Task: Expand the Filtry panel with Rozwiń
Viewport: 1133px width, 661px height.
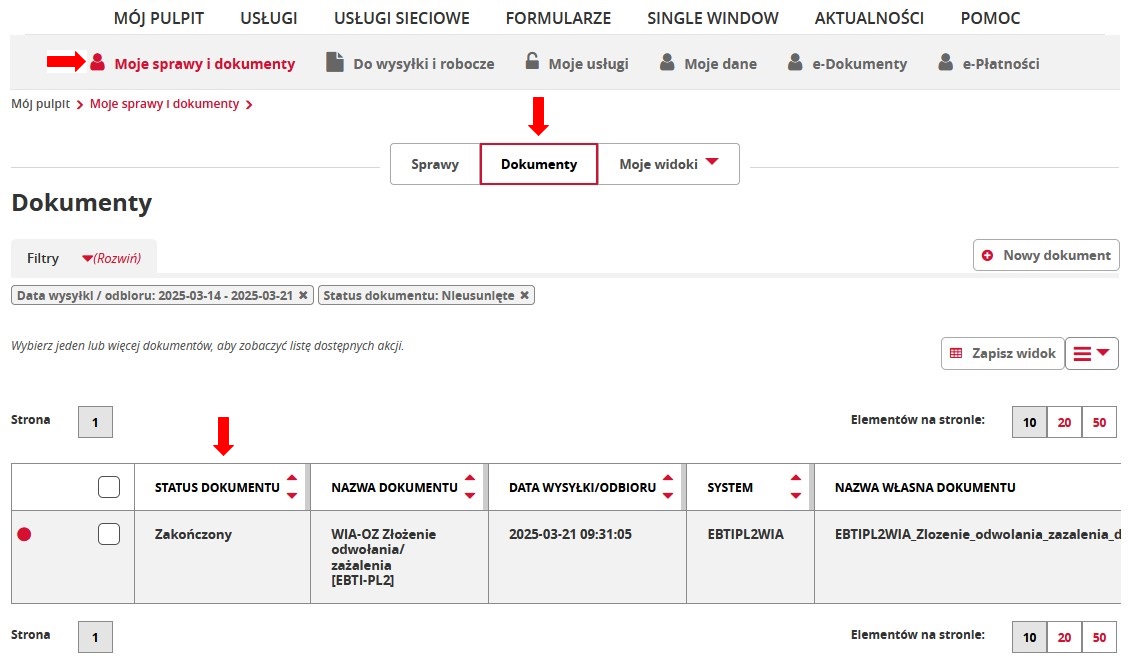Action: point(111,258)
